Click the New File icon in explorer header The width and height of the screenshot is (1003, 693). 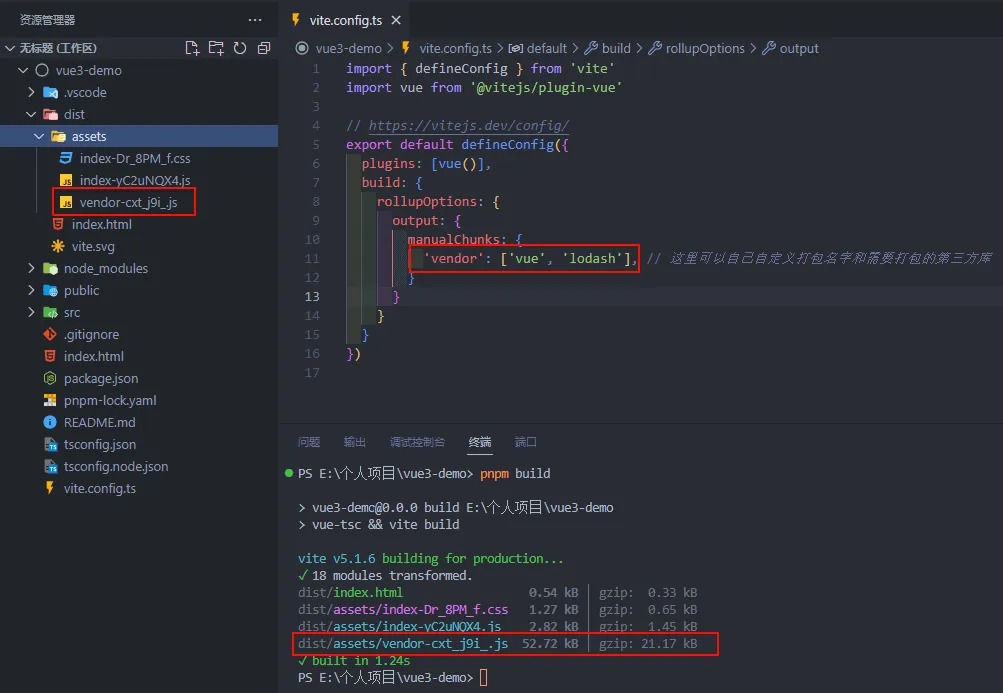pos(192,48)
